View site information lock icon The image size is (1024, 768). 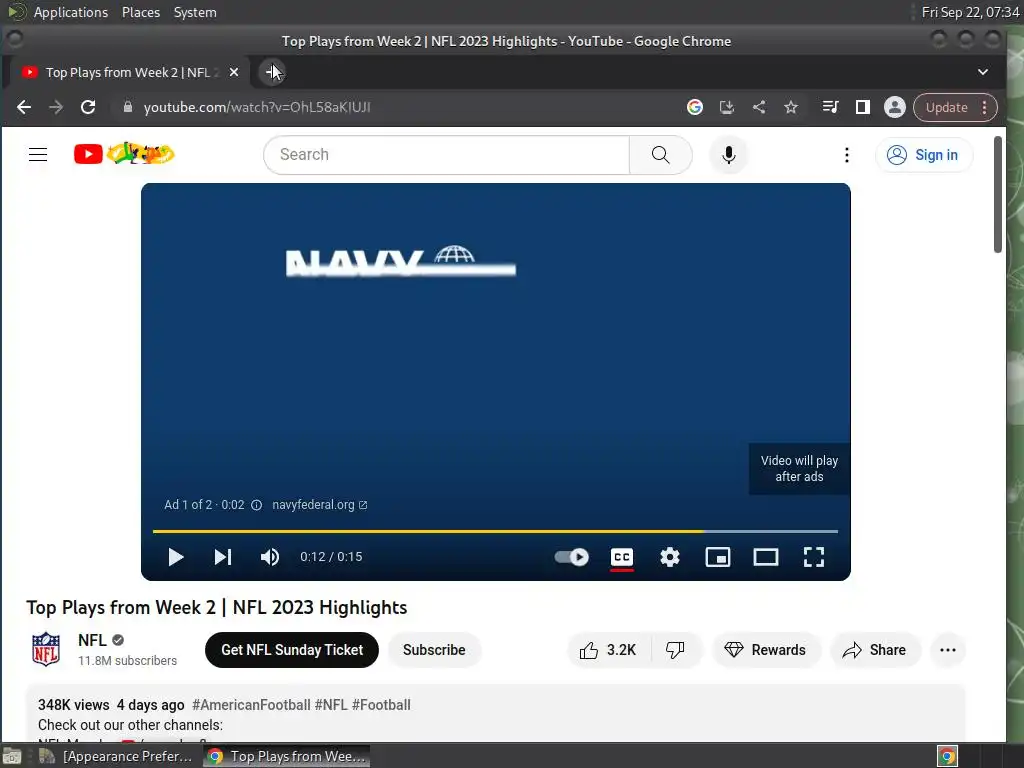pyautogui.click(x=127, y=107)
